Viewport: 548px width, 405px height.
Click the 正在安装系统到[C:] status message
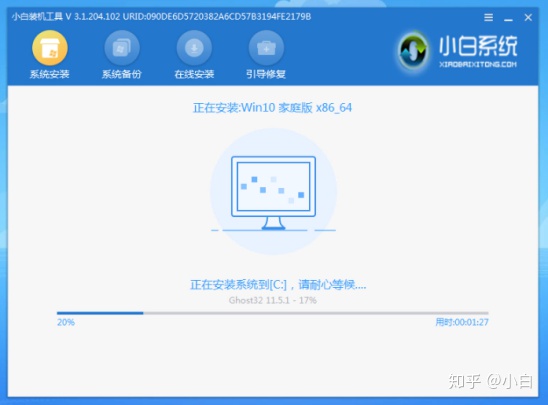(278, 285)
